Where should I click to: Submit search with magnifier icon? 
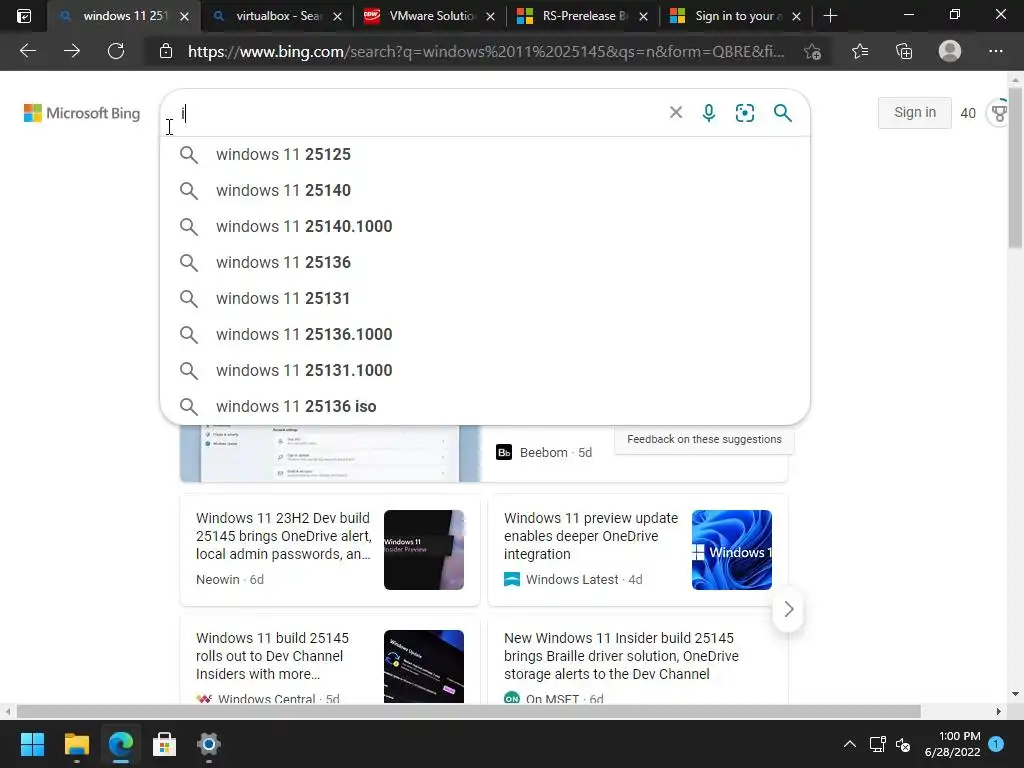(x=782, y=112)
